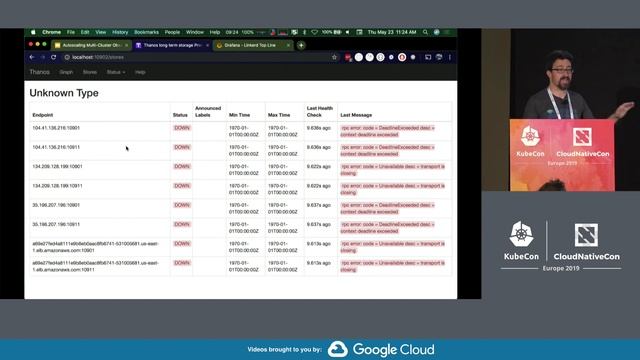Click DOWN status for 134.209.128.199:10911
The width and height of the screenshot is (640, 360).
182,186
